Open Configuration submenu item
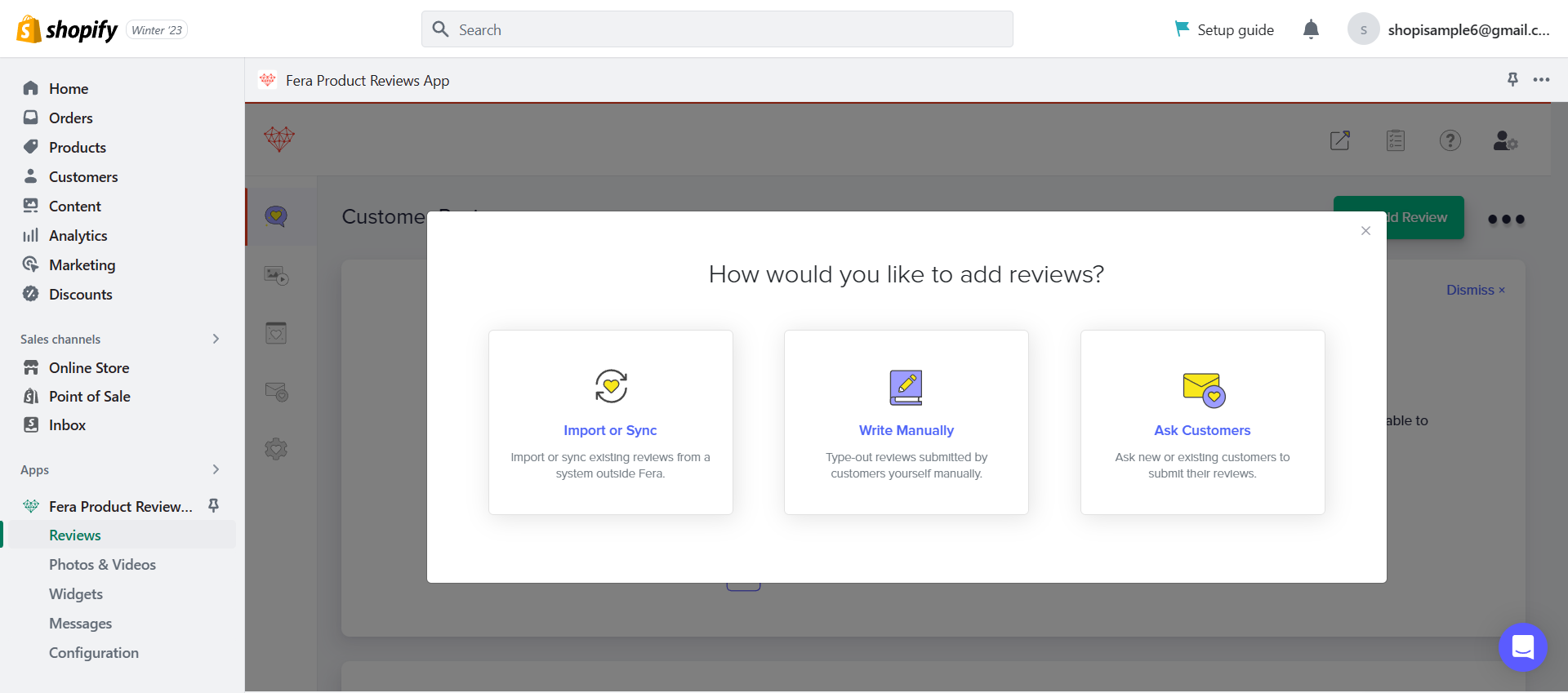1568x693 pixels. coord(94,652)
